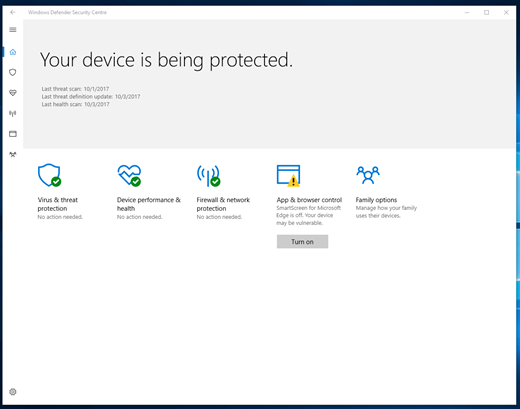Screen dimensions: 520x409
Task: Click Windows Defender Security Centre window title
Action: pyautogui.click(x=67, y=12)
